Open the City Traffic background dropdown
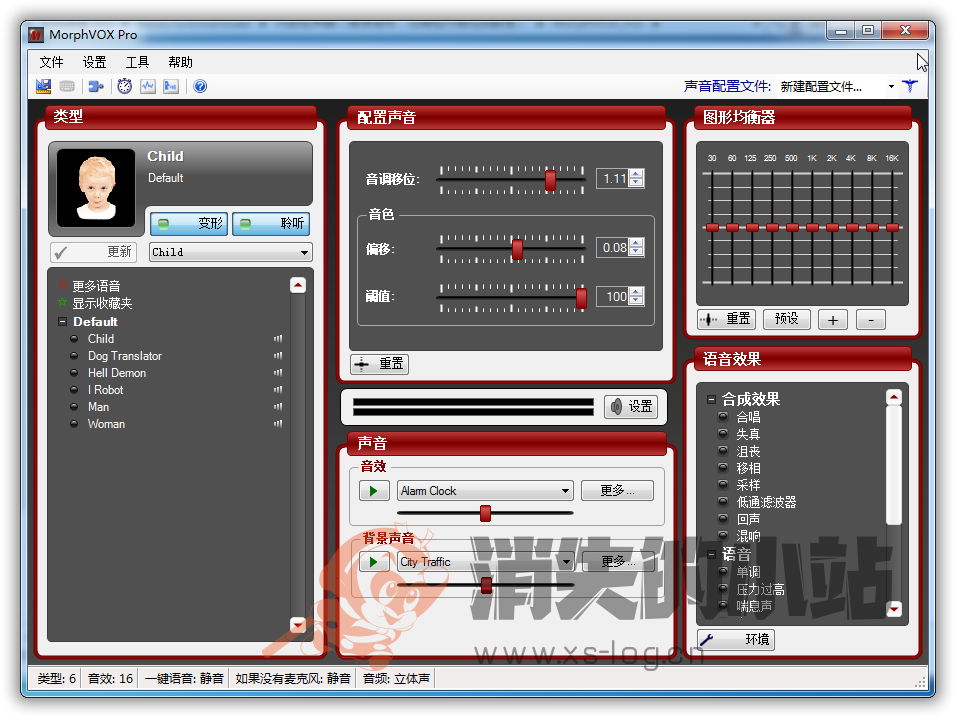The height and width of the screenshot is (718, 956). (485, 561)
